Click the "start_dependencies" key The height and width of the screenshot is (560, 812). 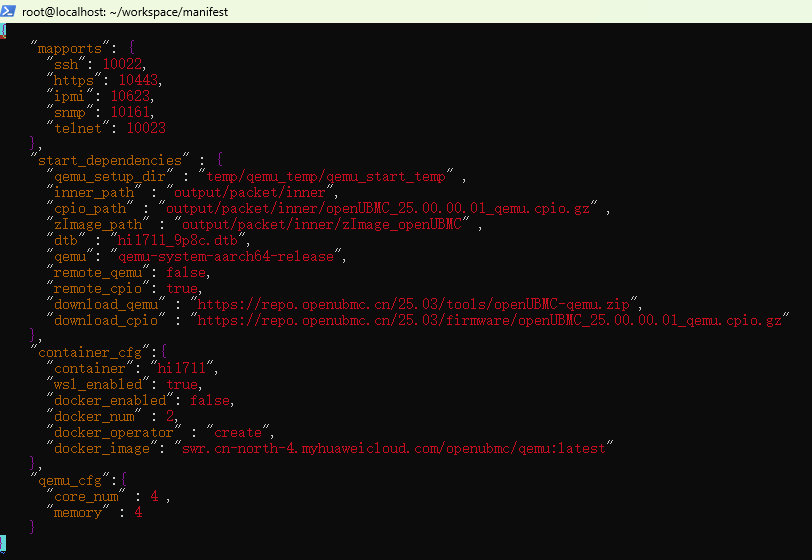[110, 160]
